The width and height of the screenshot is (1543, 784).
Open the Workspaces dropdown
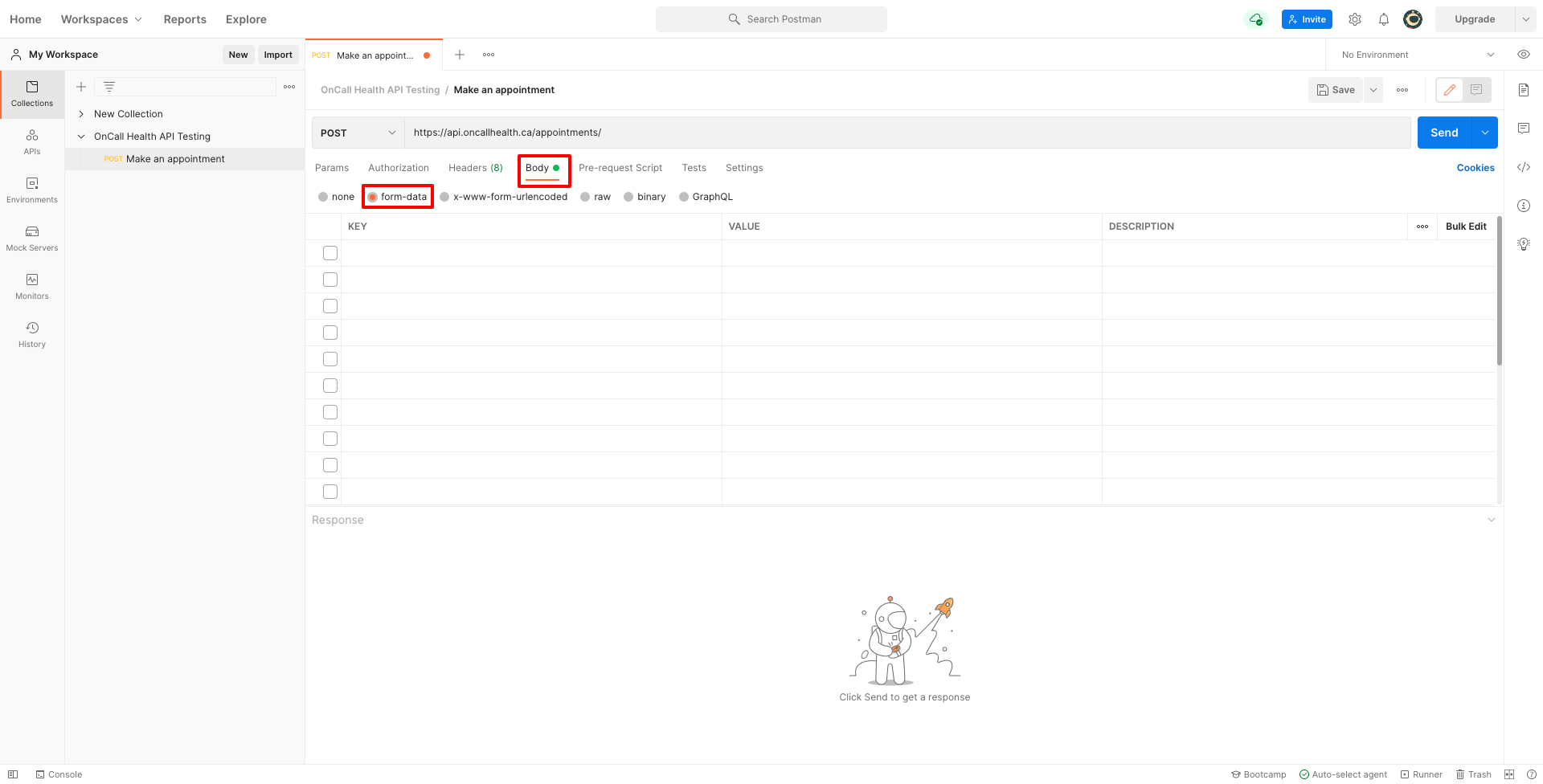pyautogui.click(x=101, y=19)
